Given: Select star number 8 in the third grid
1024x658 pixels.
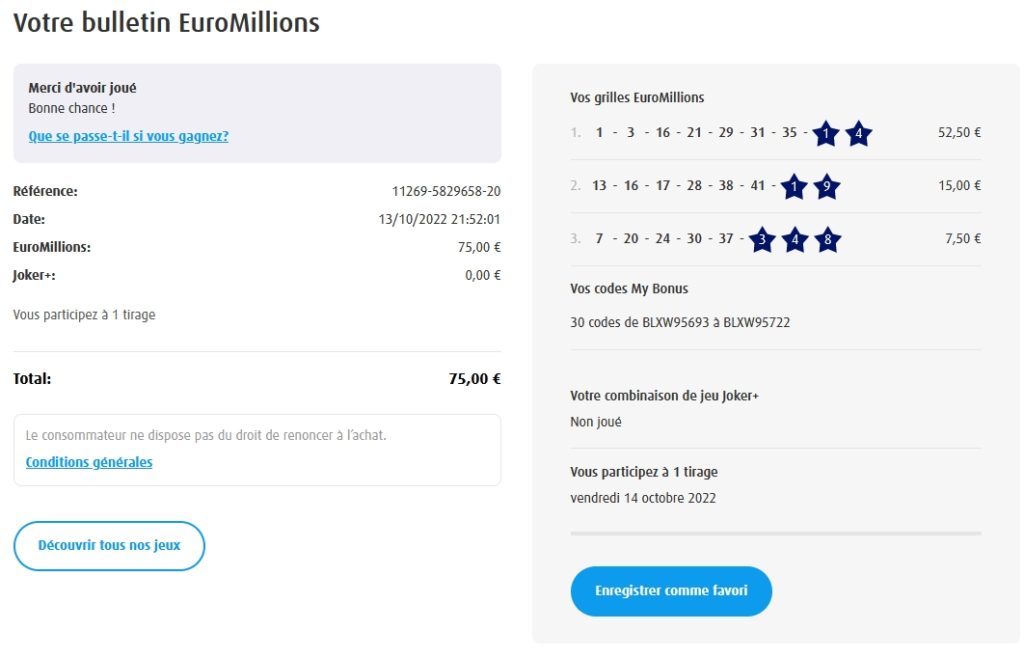Looking at the screenshot, I should (x=827, y=240).
